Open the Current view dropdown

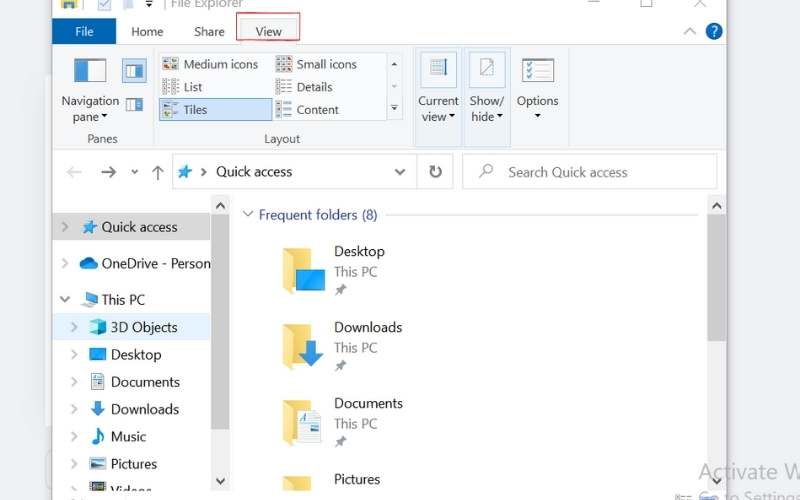[438, 97]
